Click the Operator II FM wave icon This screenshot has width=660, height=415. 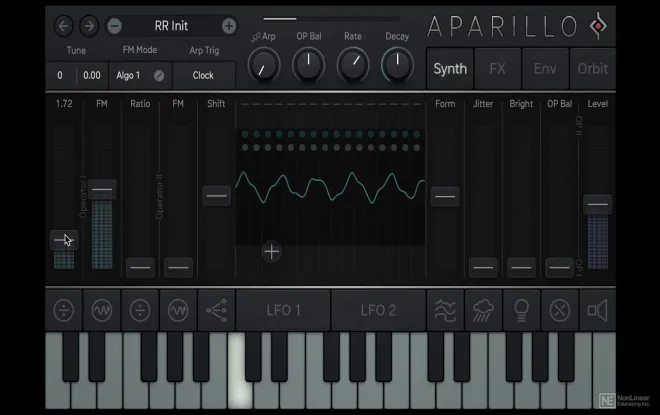[178, 311]
